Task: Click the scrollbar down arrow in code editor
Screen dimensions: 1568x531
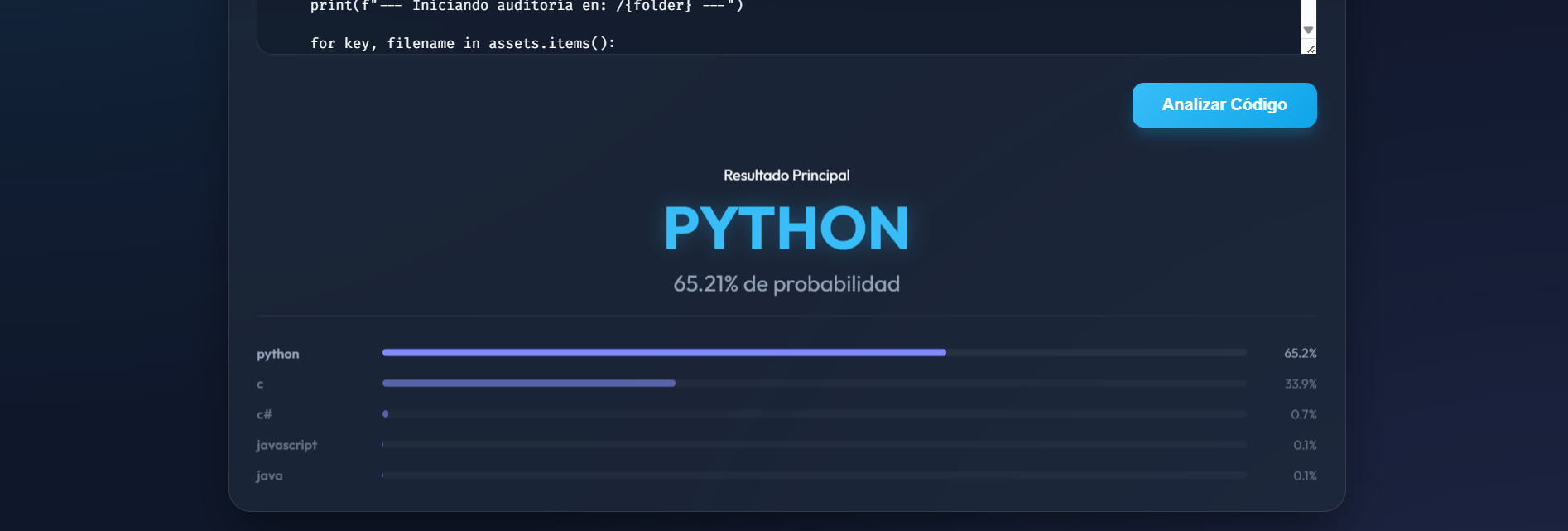Action: click(1308, 30)
